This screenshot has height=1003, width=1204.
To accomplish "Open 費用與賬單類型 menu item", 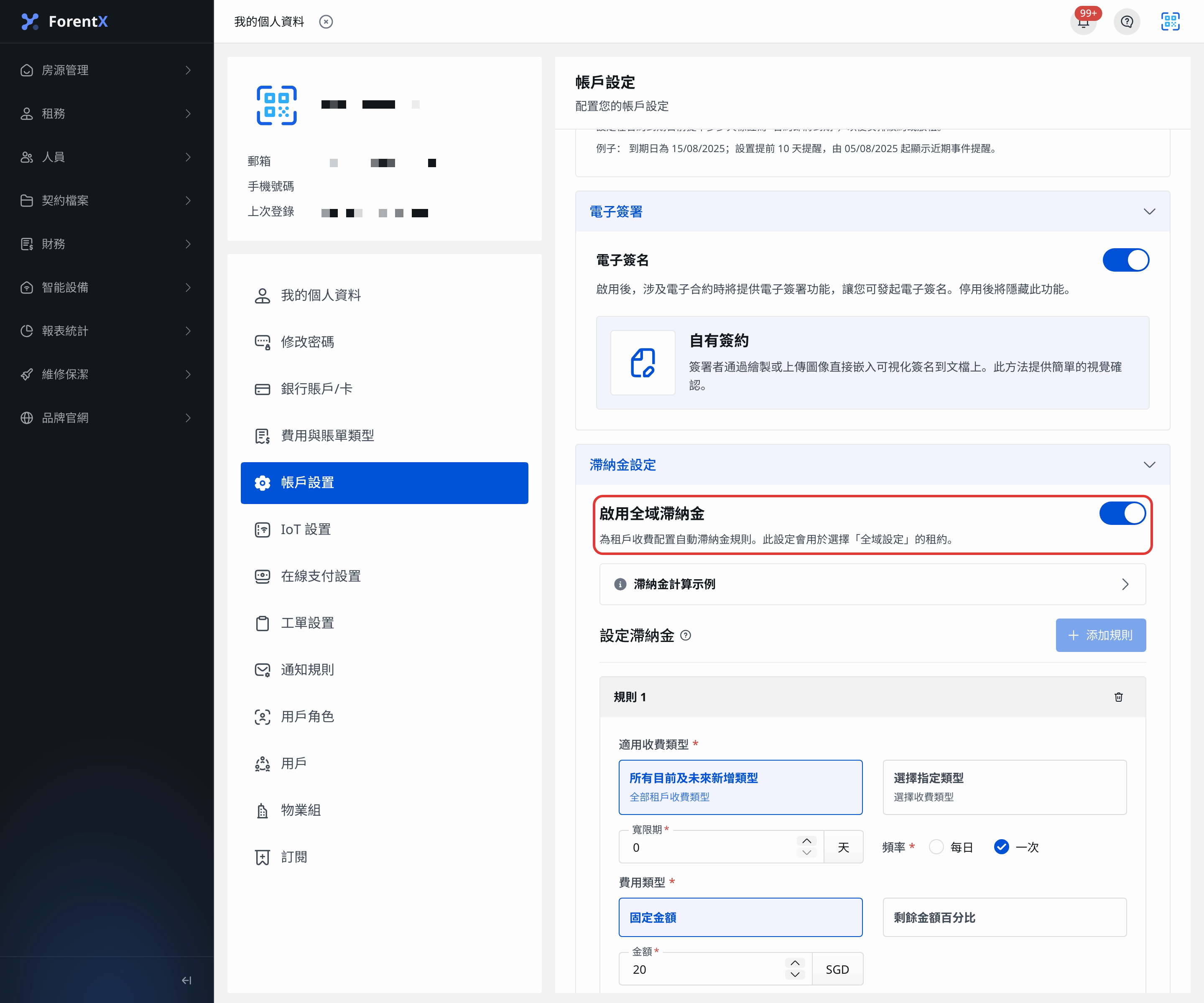I will click(384, 436).
